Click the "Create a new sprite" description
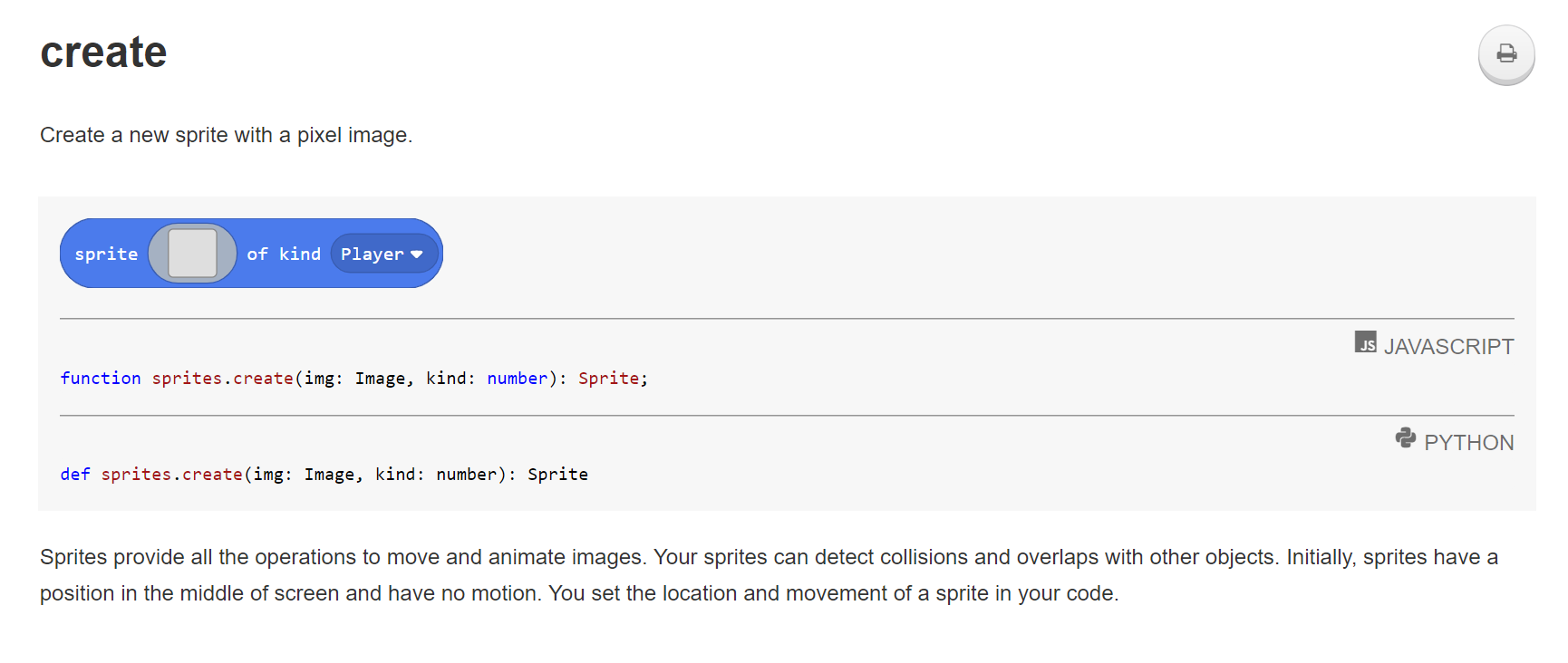 click(x=226, y=135)
